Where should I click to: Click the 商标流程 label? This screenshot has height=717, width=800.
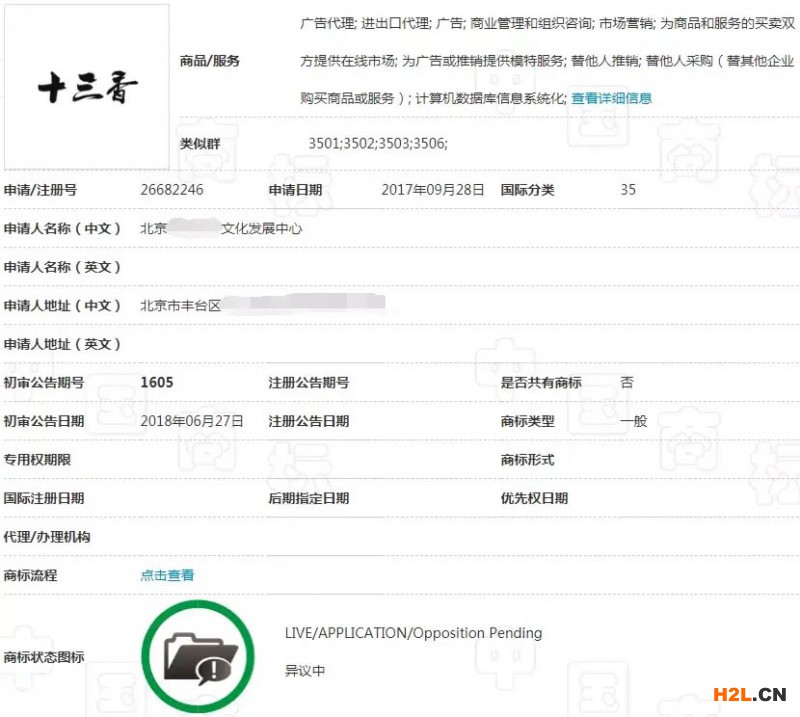(31, 575)
